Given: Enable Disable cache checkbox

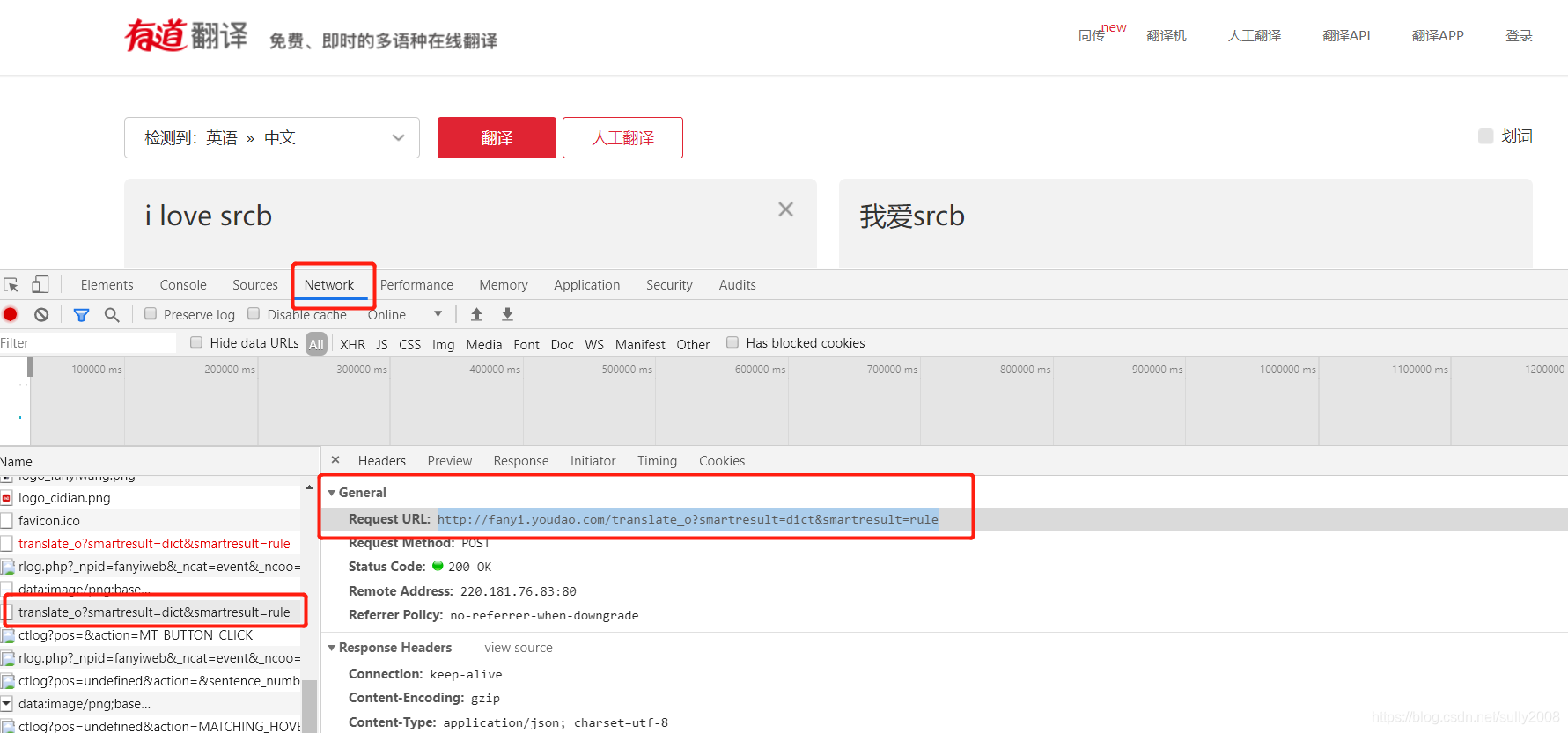Looking at the screenshot, I should [x=254, y=313].
